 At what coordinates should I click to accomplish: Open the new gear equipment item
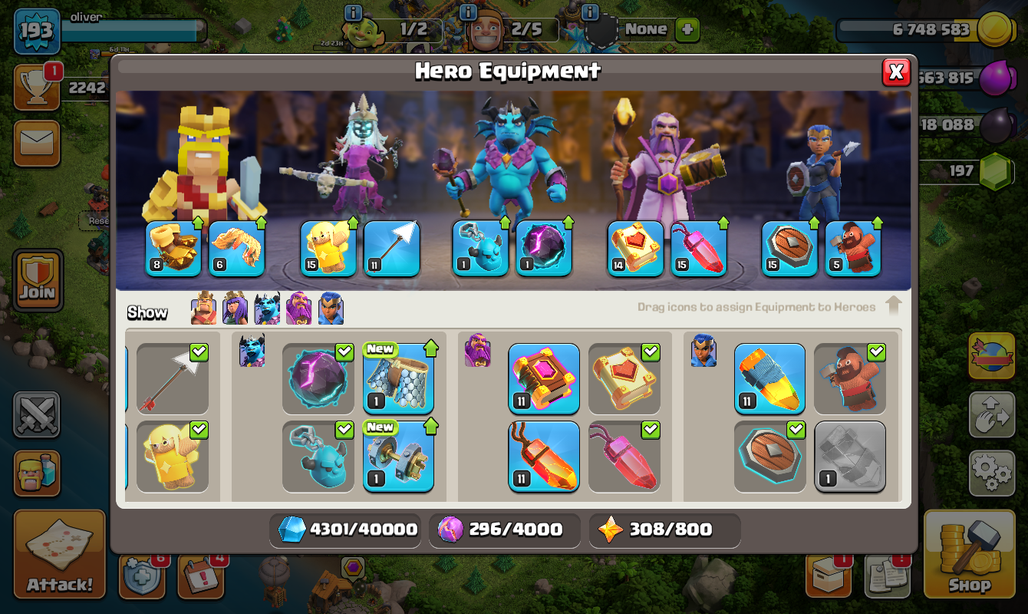pyautogui.click(x=398, y=457)
